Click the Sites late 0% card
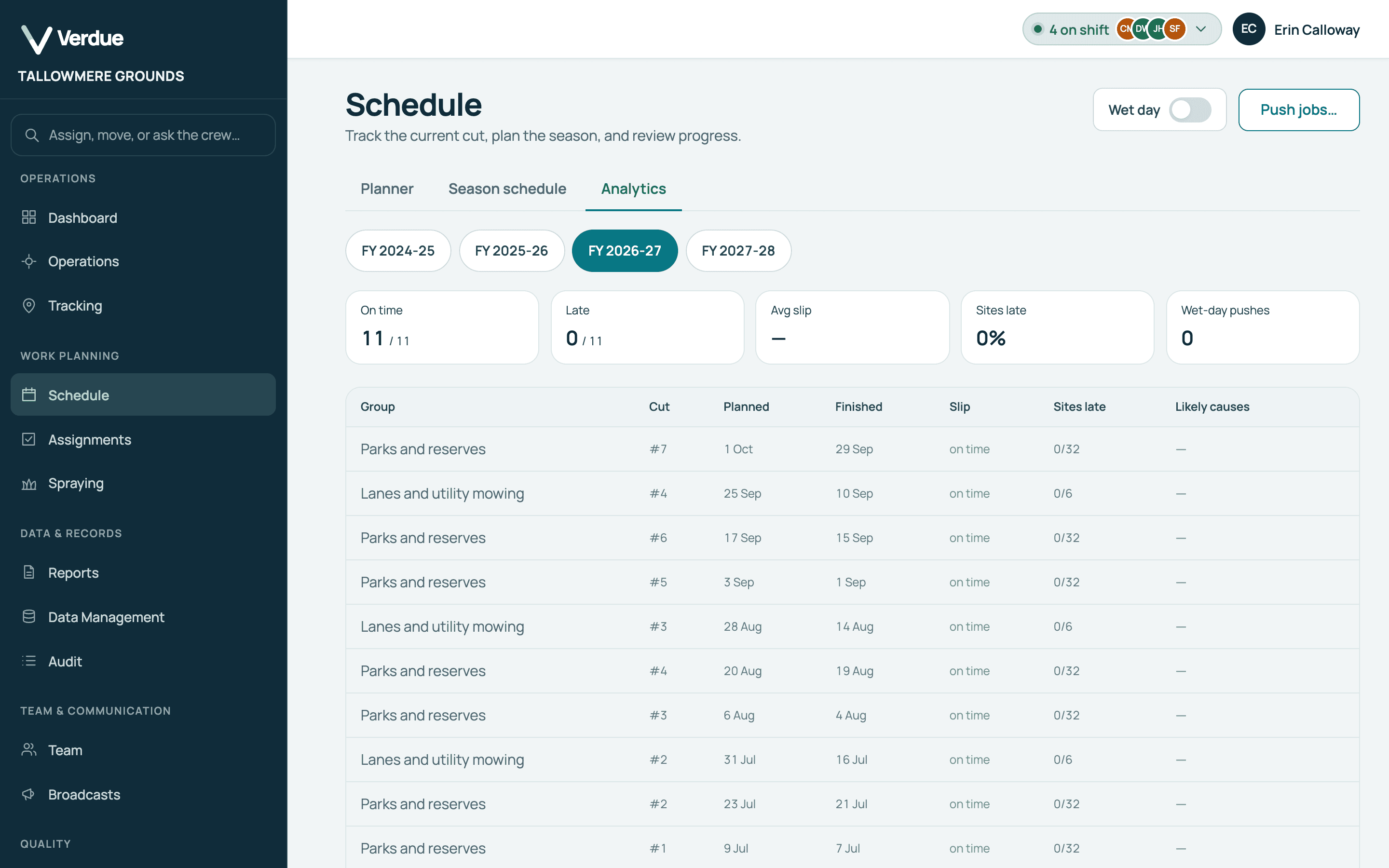Image resolution: width=1389 pixels, height=868 pixels. point(1057,327)
